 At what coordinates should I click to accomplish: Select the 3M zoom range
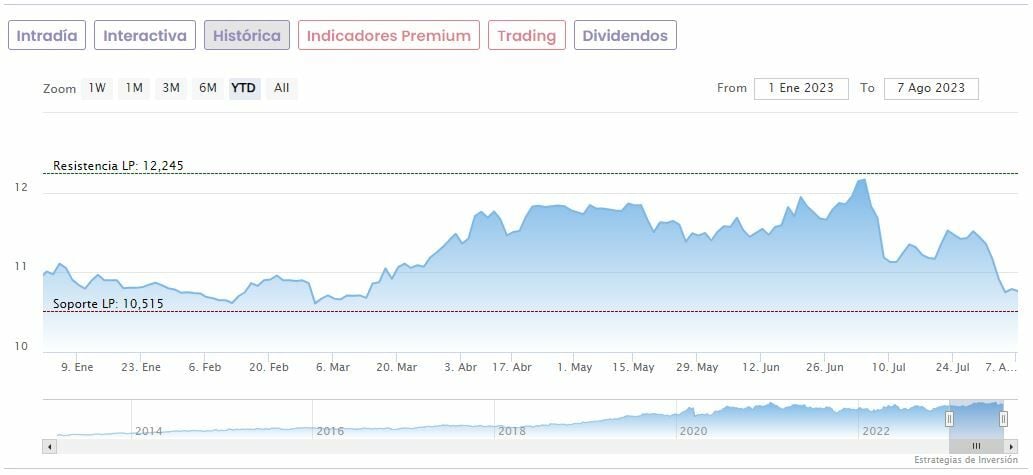tap(171, 88)
